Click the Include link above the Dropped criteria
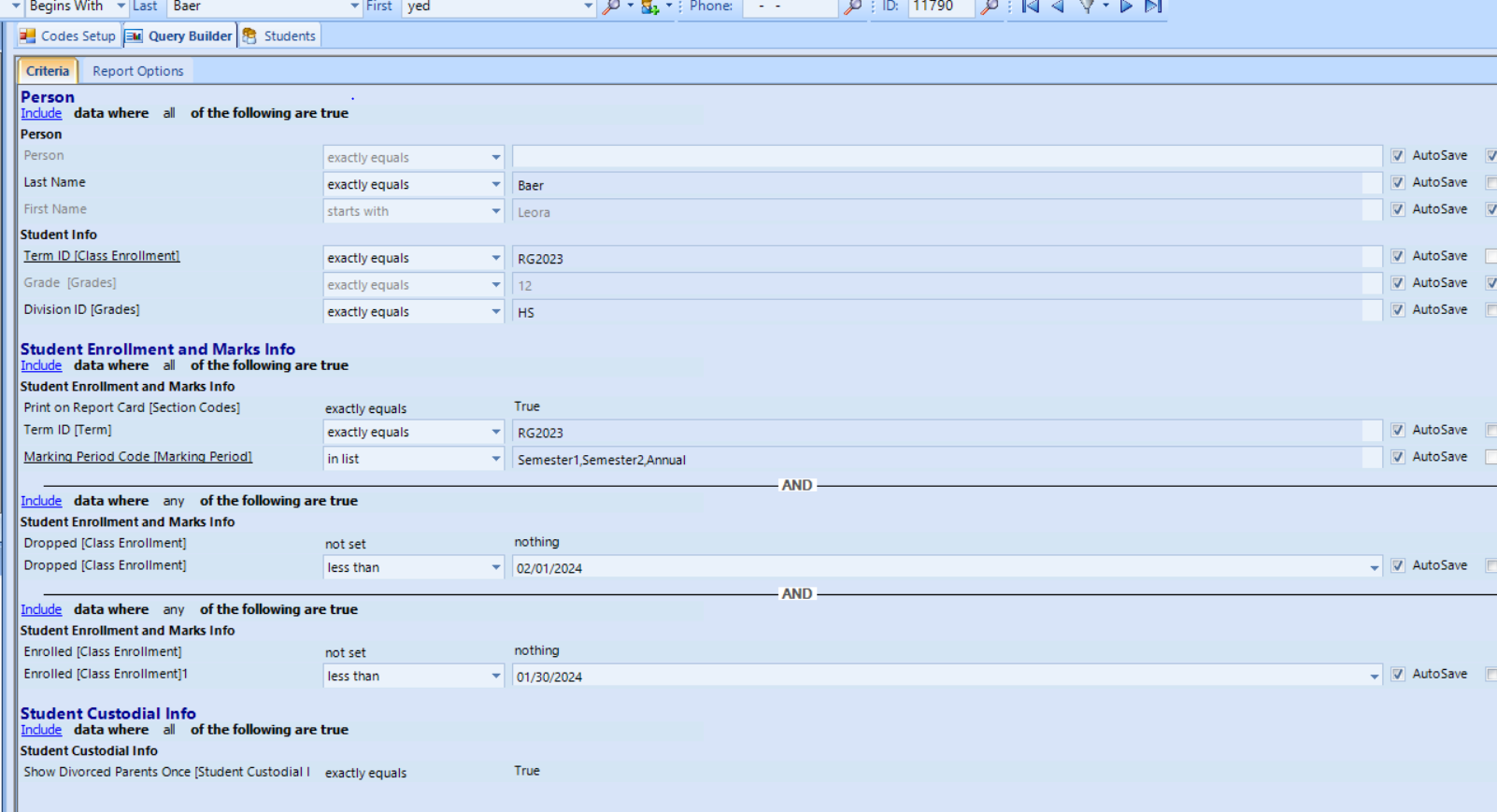This screenshot has width=1497, height=812. 41,501
